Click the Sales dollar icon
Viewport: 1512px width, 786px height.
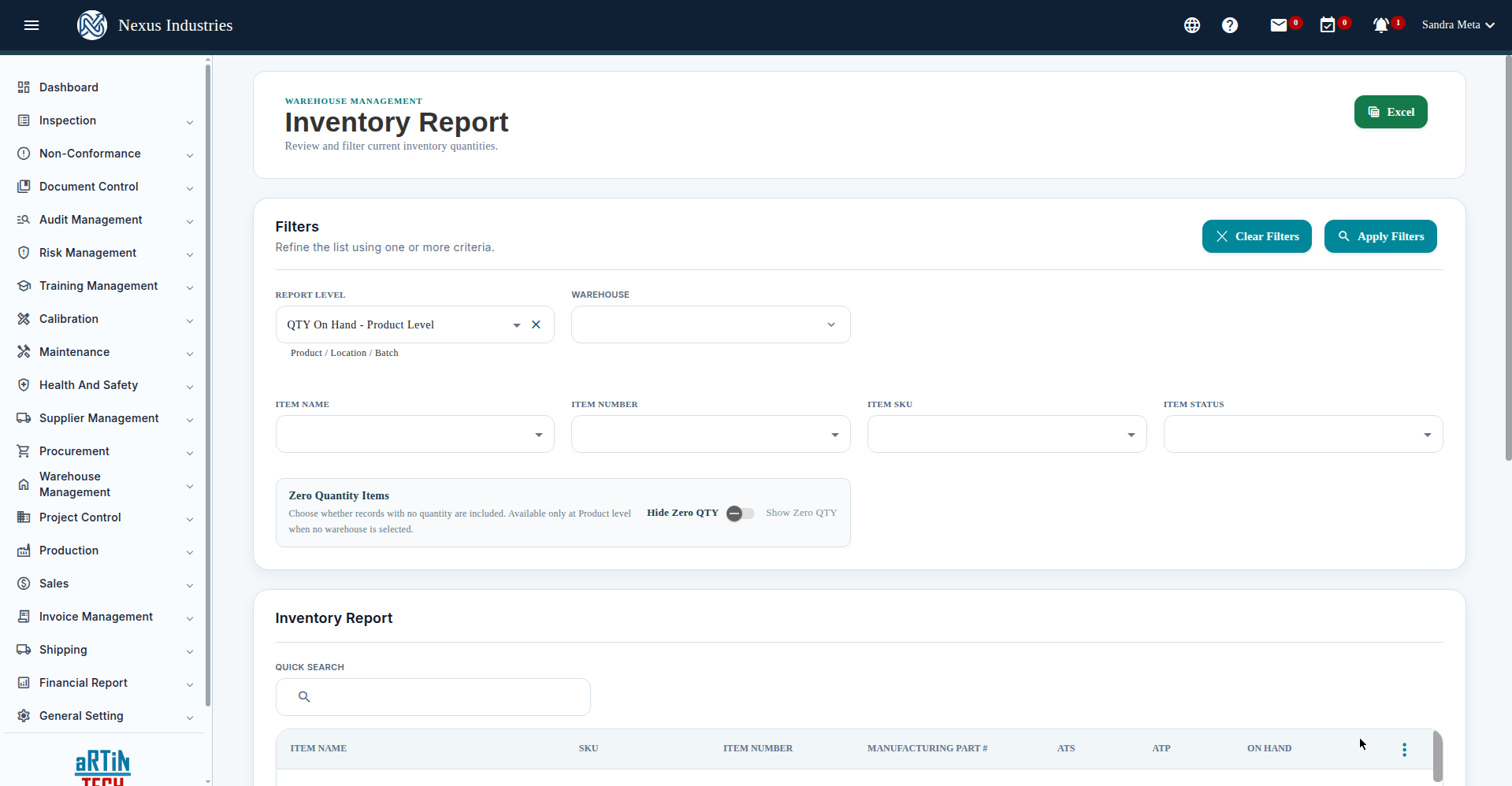point(24,584)
